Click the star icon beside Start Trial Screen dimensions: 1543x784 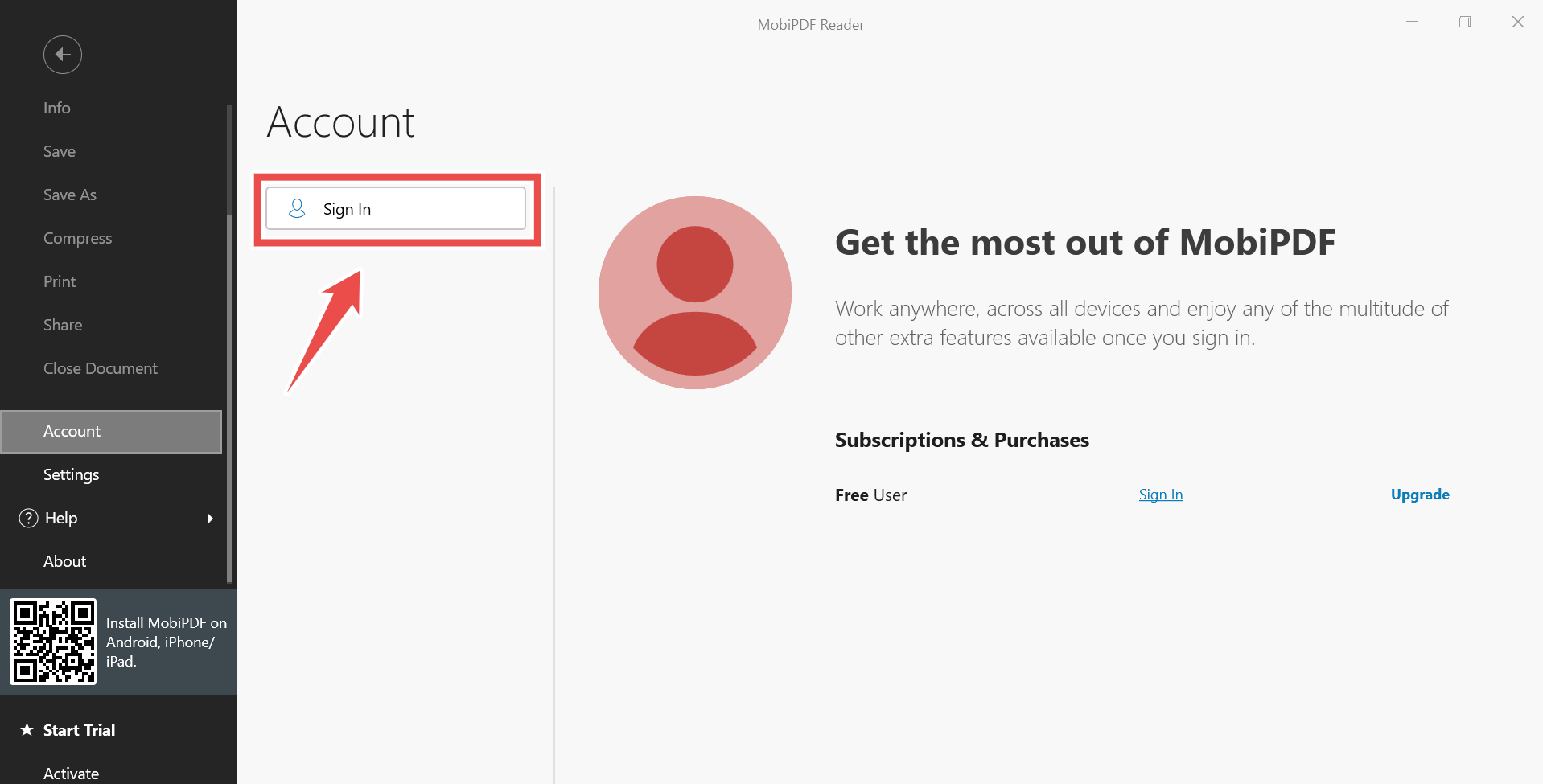(x=27, y=730)
